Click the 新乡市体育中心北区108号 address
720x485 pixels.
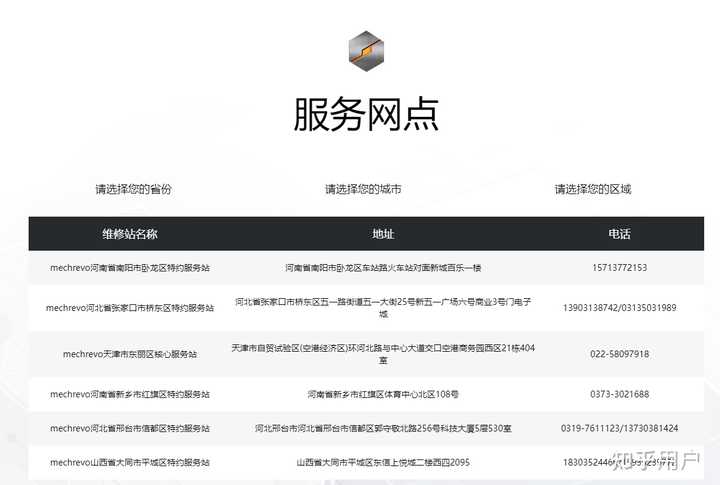(x=383, y=394)
